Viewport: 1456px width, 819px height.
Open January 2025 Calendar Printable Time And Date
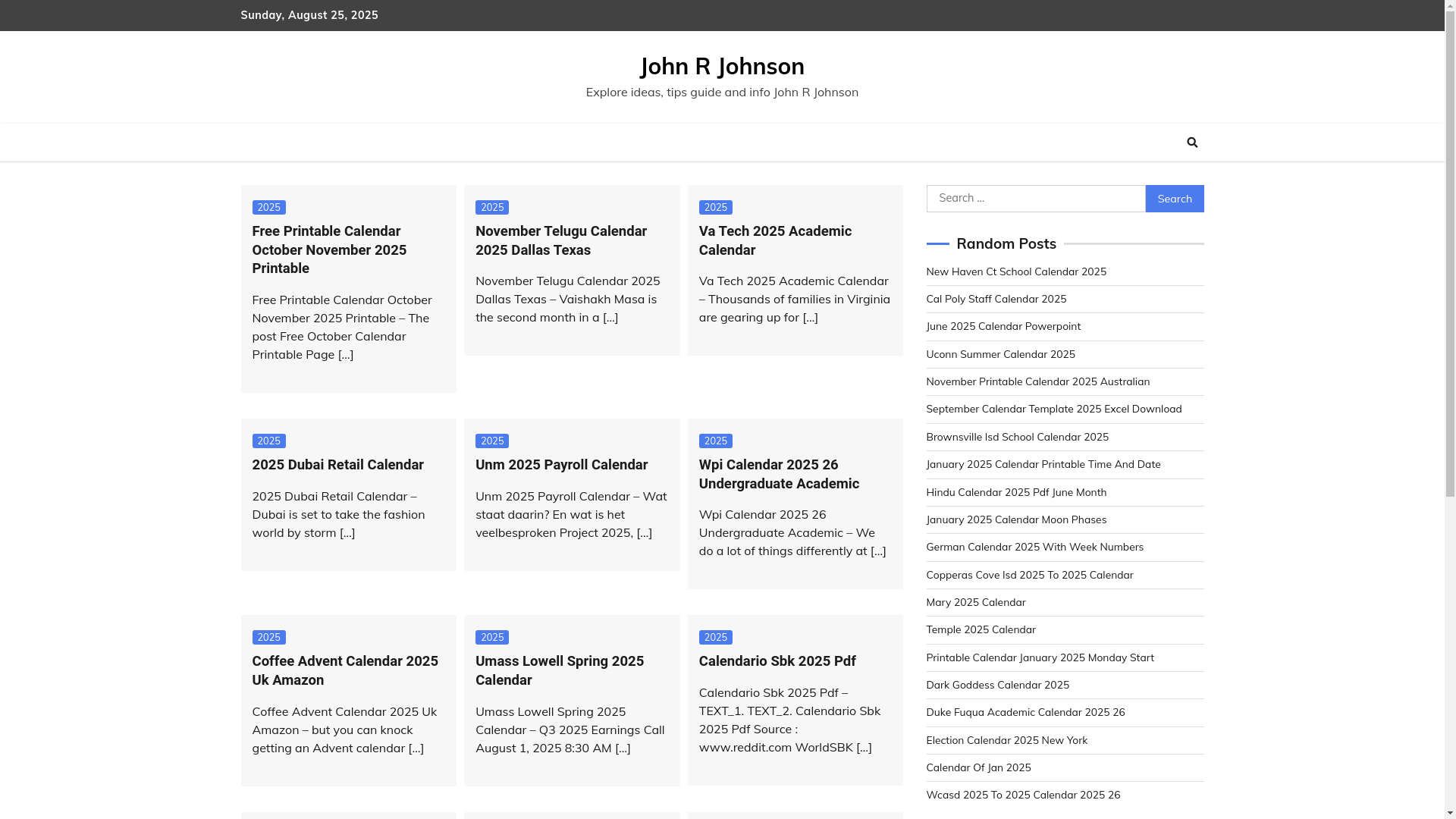pos(1043,464)
